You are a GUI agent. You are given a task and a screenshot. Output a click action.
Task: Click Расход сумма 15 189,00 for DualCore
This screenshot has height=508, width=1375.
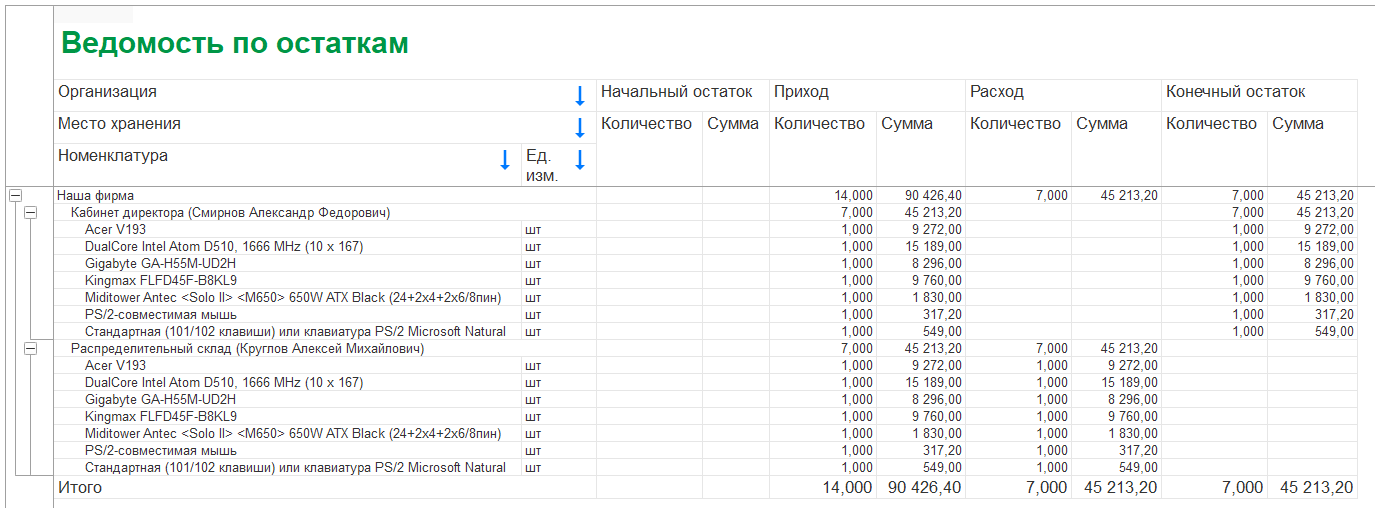point(1131,383)
